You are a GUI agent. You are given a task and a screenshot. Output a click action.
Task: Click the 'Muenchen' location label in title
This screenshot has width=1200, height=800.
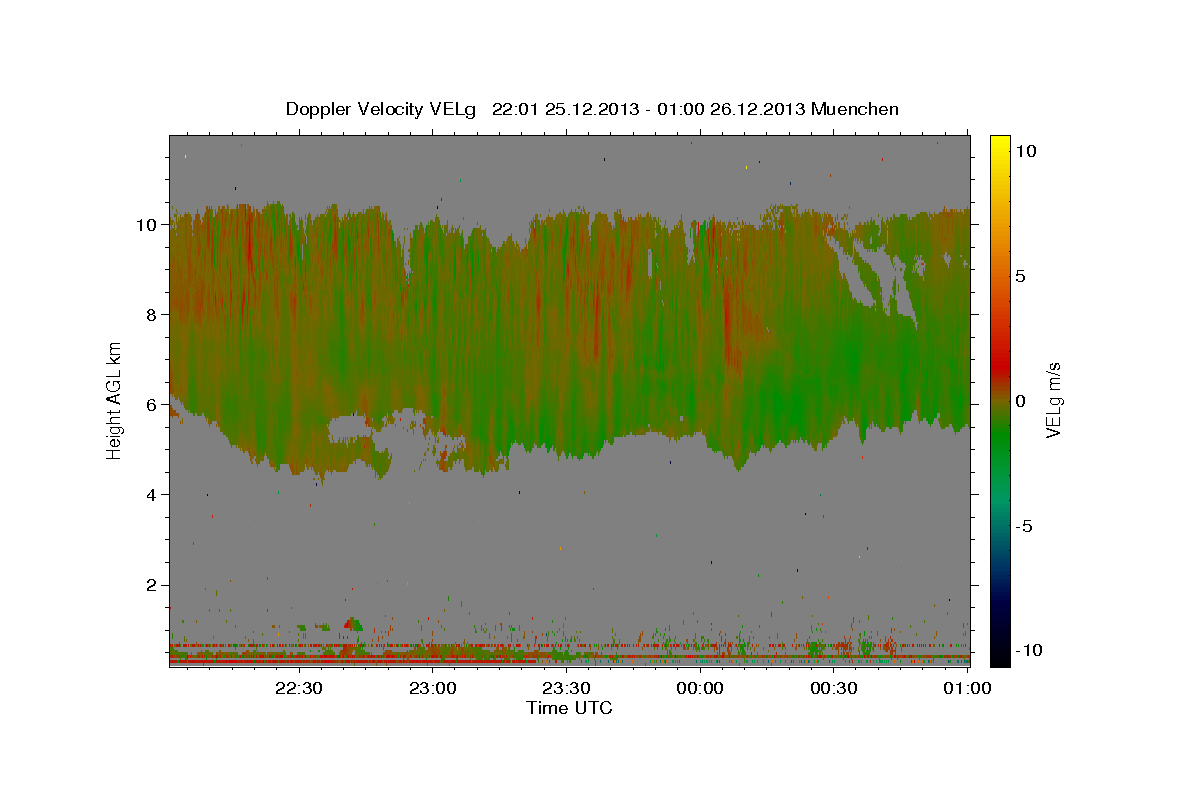coord(856,109)
